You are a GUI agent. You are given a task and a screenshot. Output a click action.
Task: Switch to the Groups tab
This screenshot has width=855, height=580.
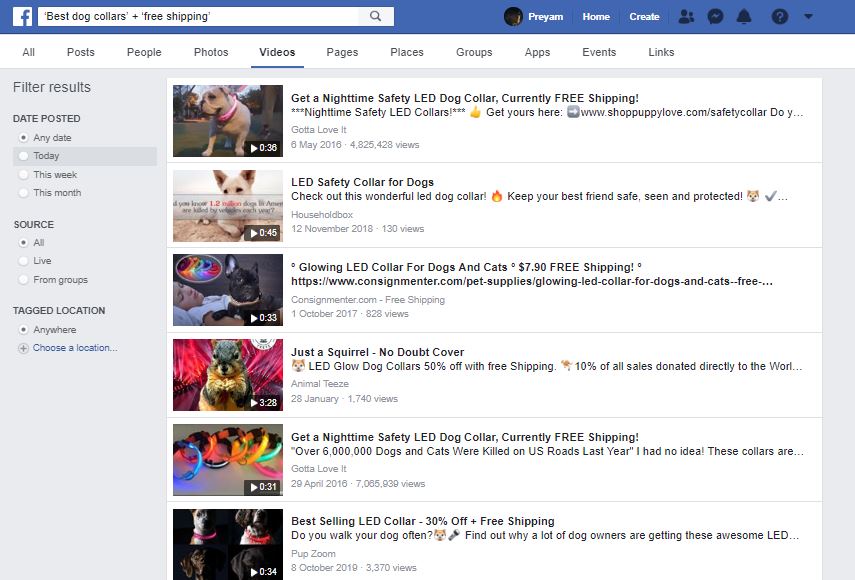474,52
